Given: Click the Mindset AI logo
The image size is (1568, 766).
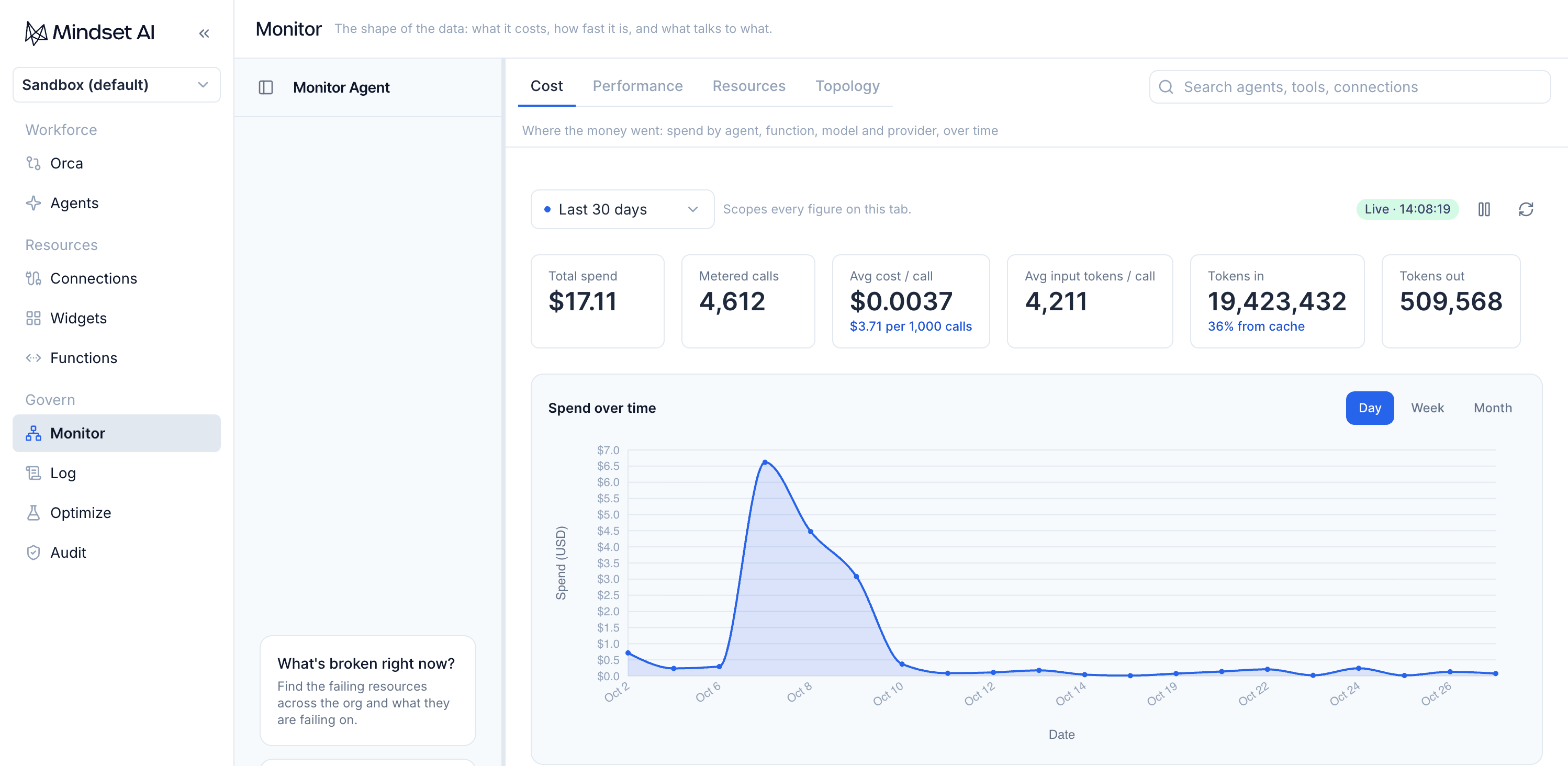Looking at the screenshot, I should click(90, 33).
